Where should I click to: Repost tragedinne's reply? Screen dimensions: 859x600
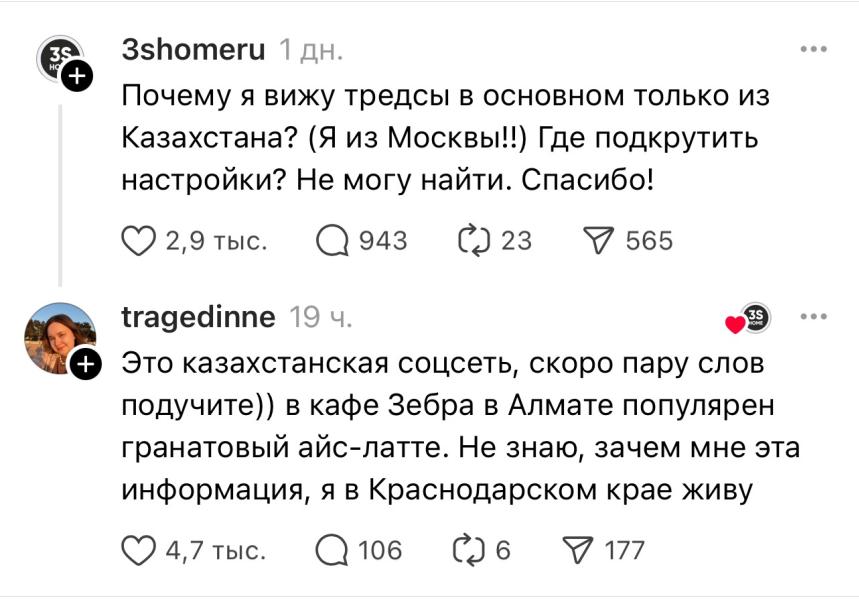tap(469, 549)
